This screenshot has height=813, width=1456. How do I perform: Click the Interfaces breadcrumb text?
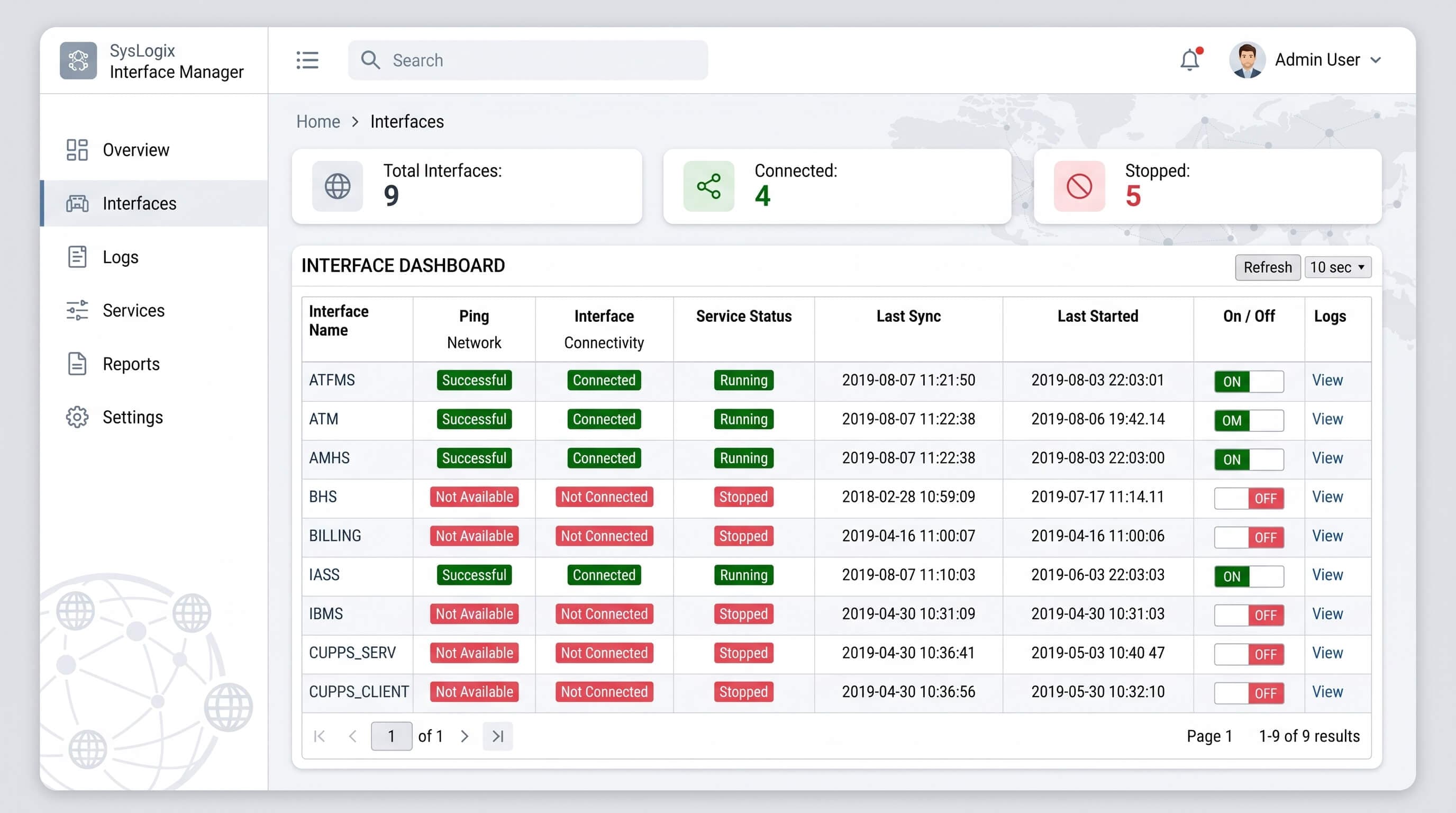pos(407,122)
